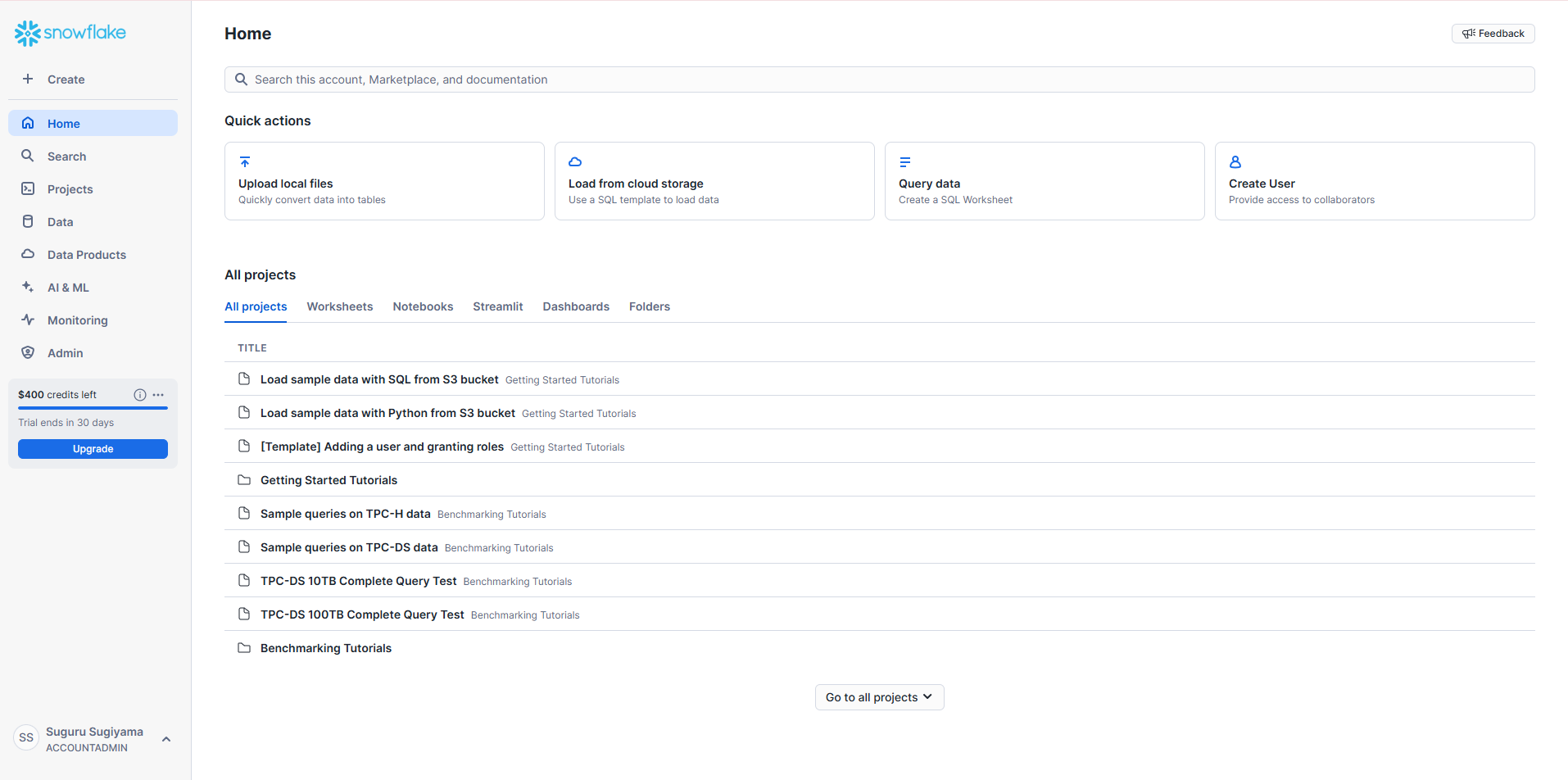Click the Projects sidebar icon
This screenshot has width=1568, height=780.
28,188
